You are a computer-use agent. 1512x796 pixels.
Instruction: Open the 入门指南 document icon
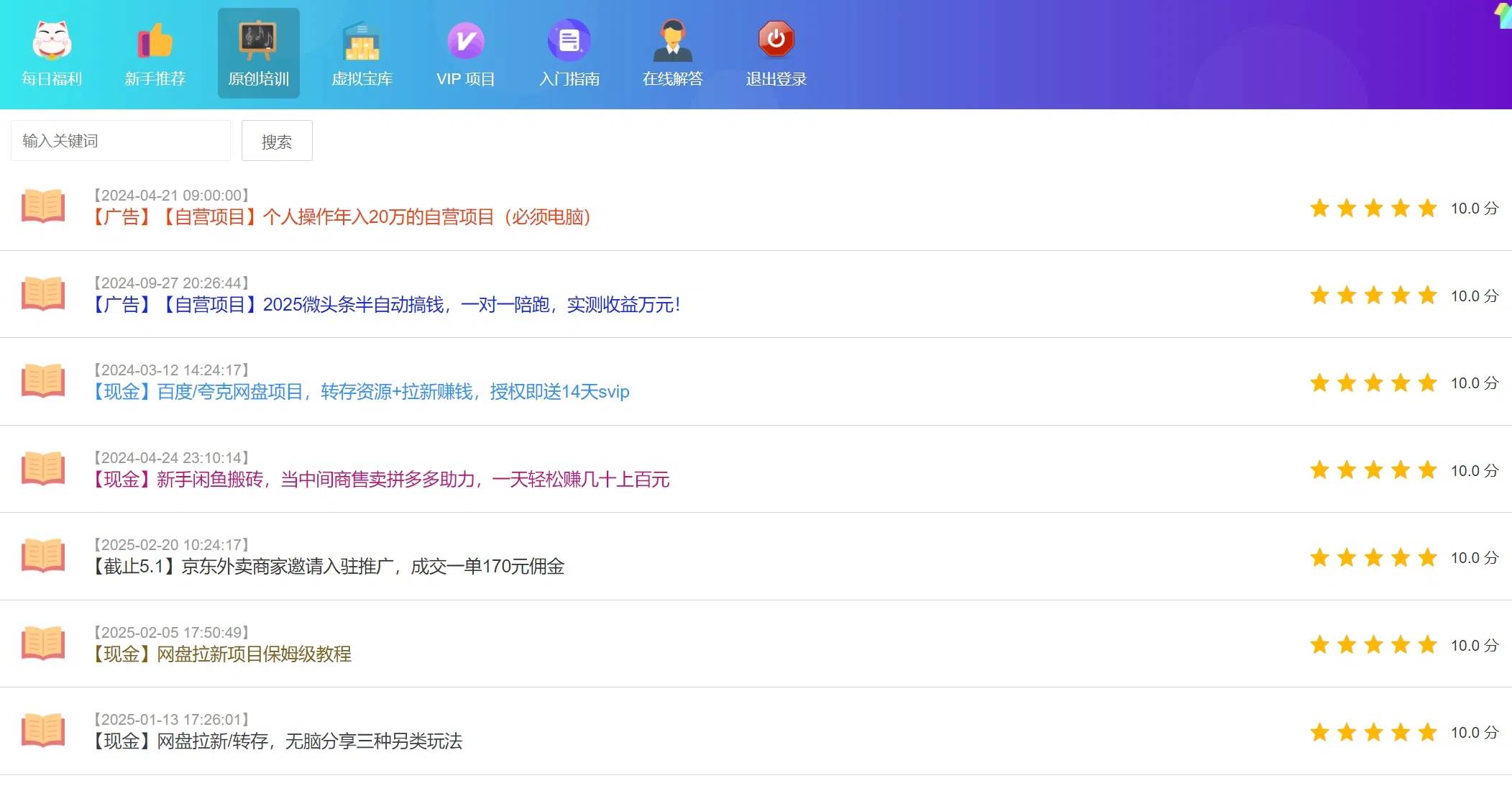pyautogui.click(x=569, y=40)
